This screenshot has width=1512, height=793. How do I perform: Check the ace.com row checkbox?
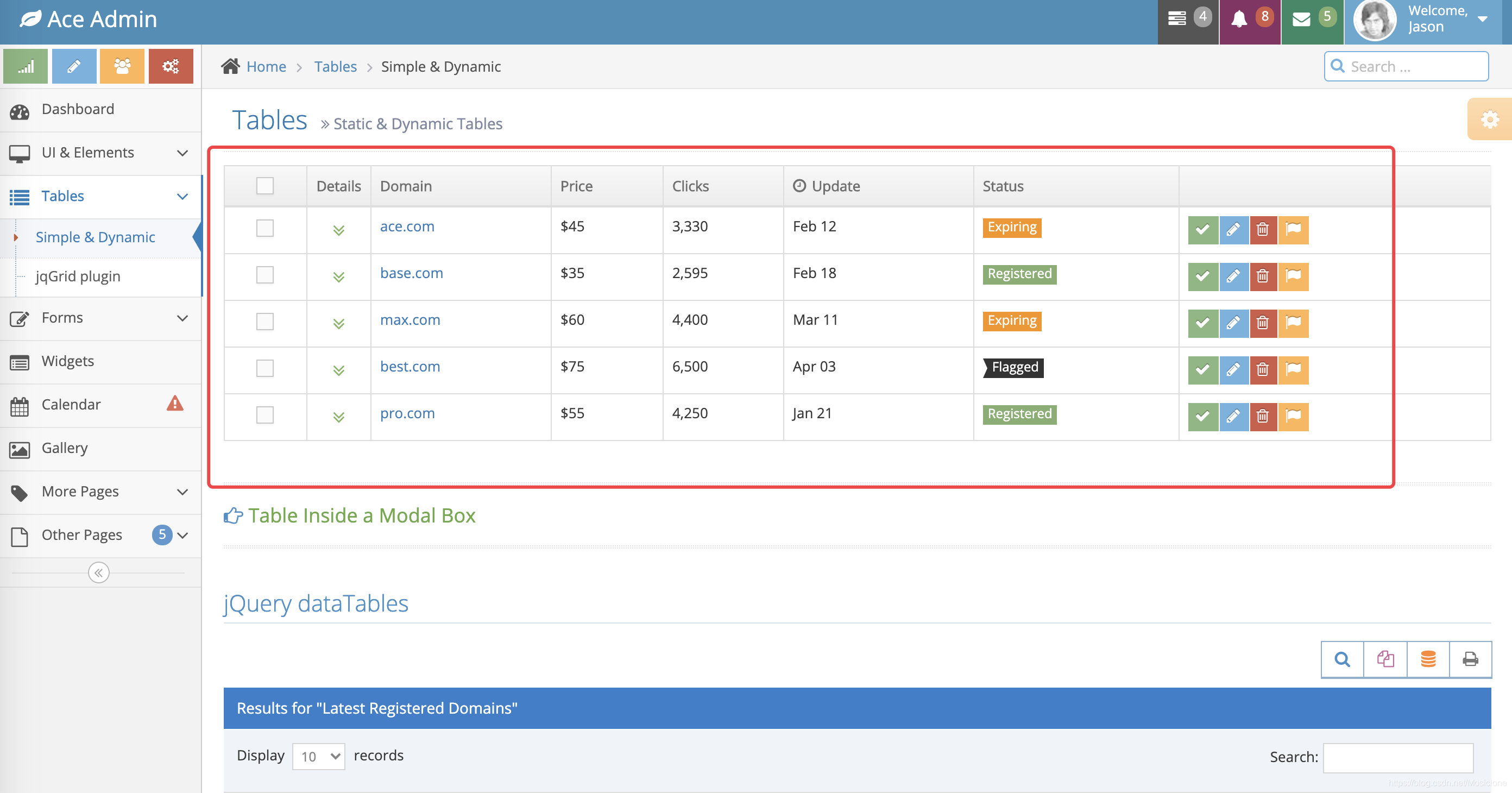click(x=264, y=228)
